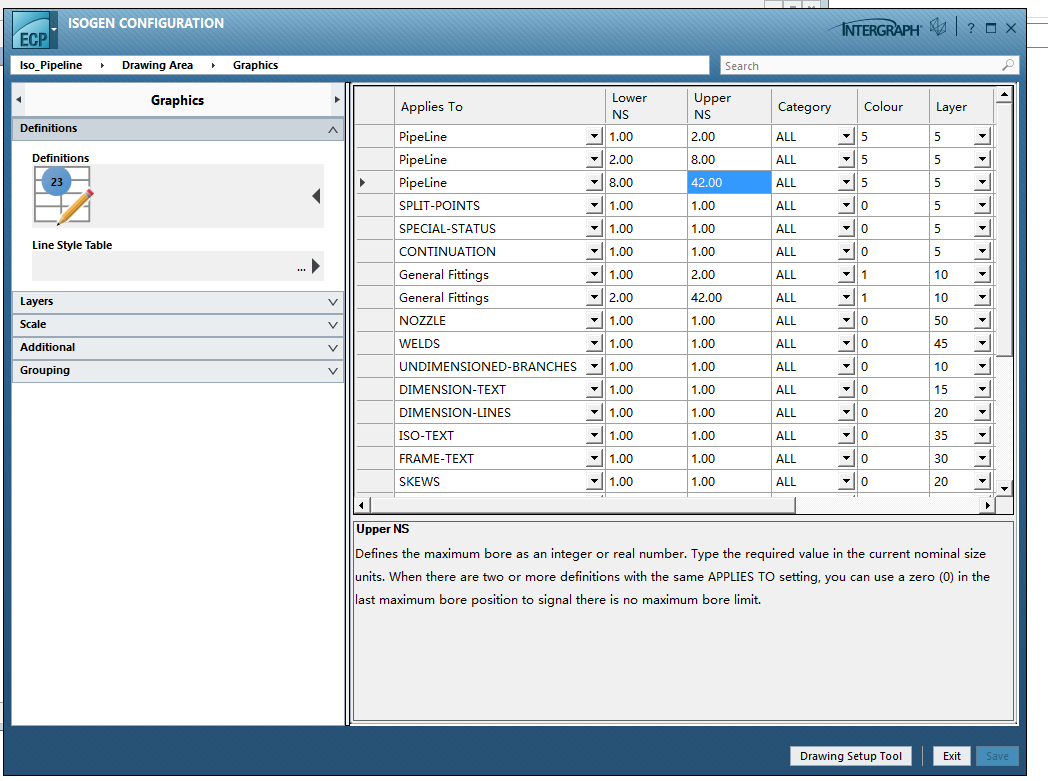Click breadcrumb arrow after Iso_Pipeline
Viewport: 1048px width, 781px height.
click(x=102, y=65)
